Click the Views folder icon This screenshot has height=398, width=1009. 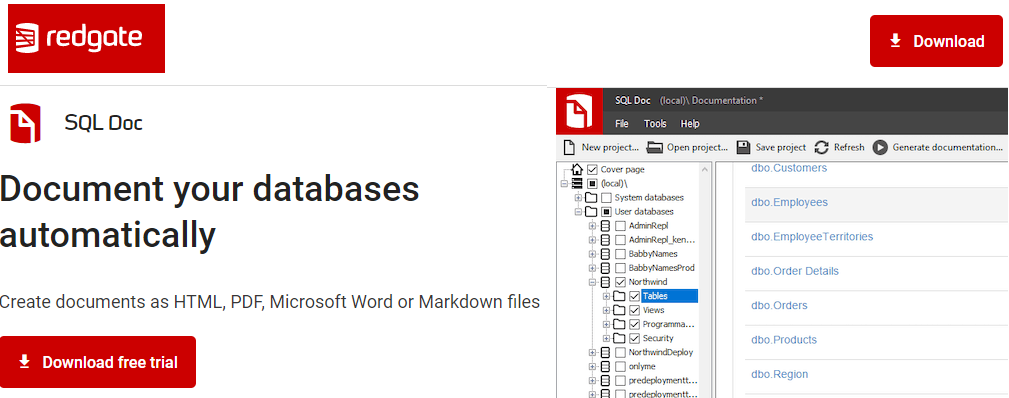(619, 310)
